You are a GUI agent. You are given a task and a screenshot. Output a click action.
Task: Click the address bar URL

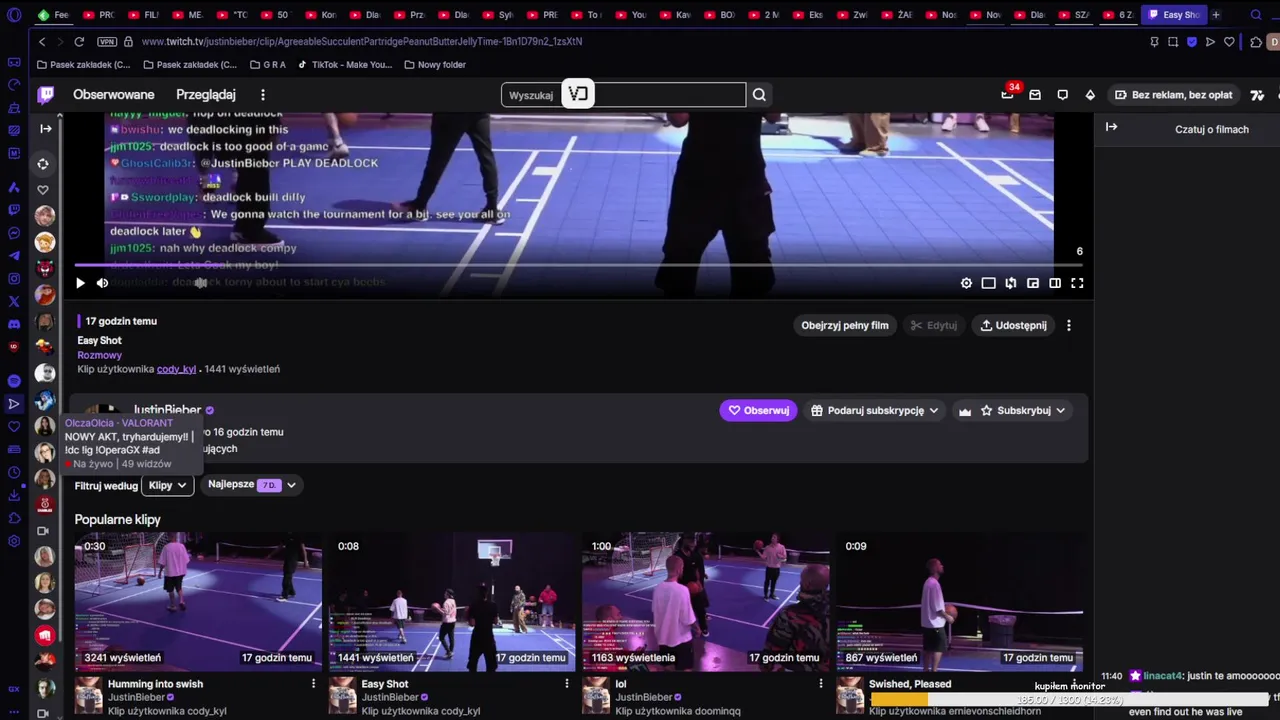[362, 42]
